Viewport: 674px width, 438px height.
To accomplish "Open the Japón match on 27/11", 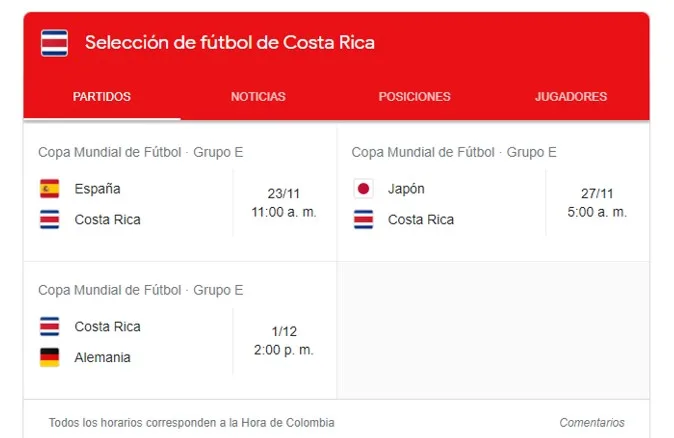I will [x=493, y=193].
